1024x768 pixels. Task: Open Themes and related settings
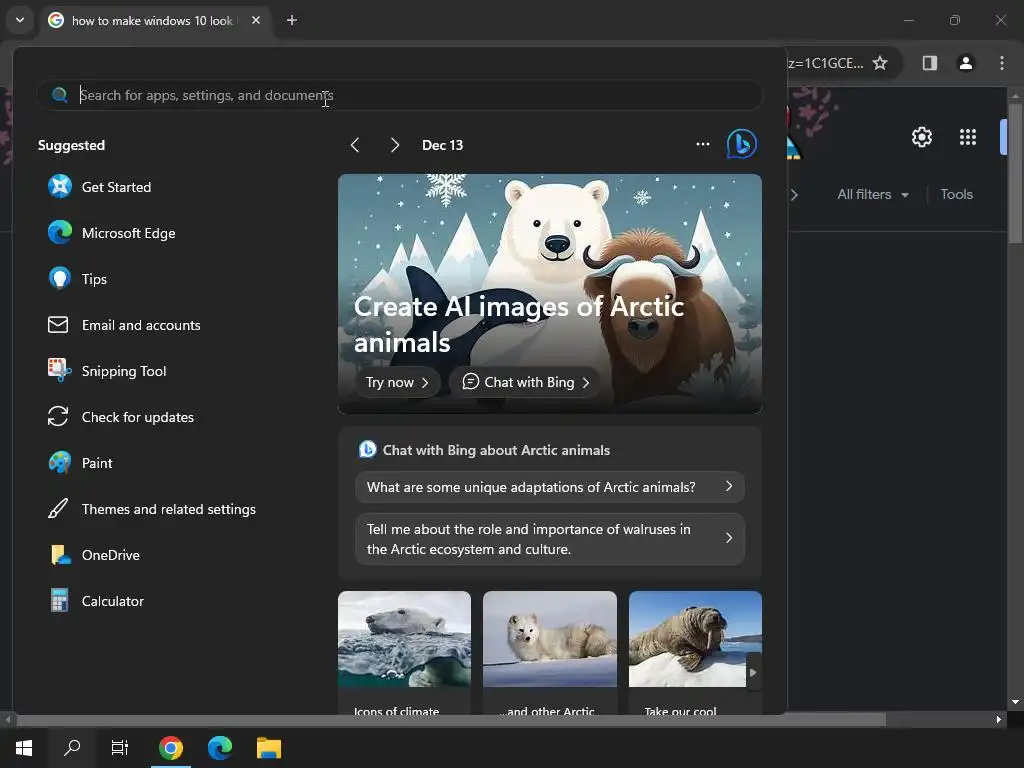point(152,509)
